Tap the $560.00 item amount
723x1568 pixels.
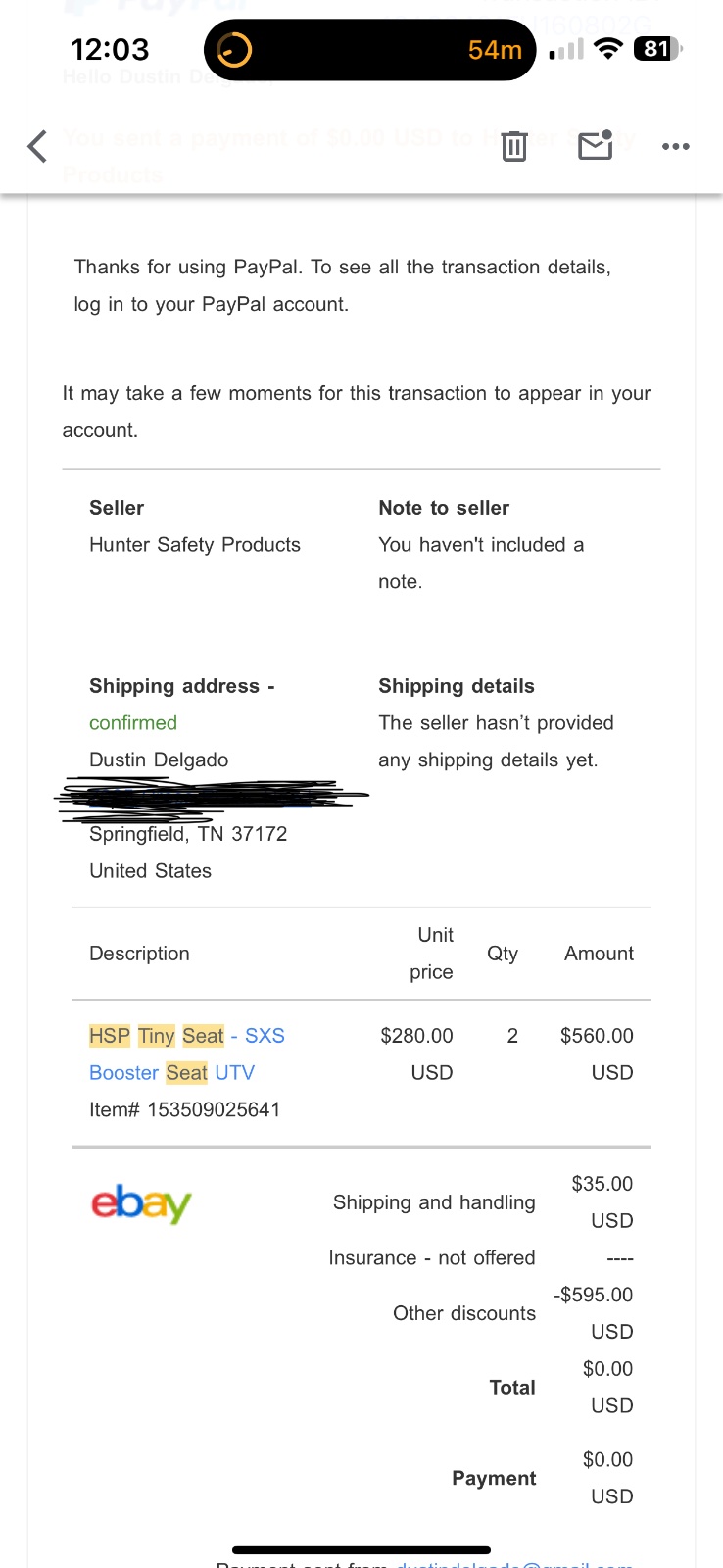597,1036
